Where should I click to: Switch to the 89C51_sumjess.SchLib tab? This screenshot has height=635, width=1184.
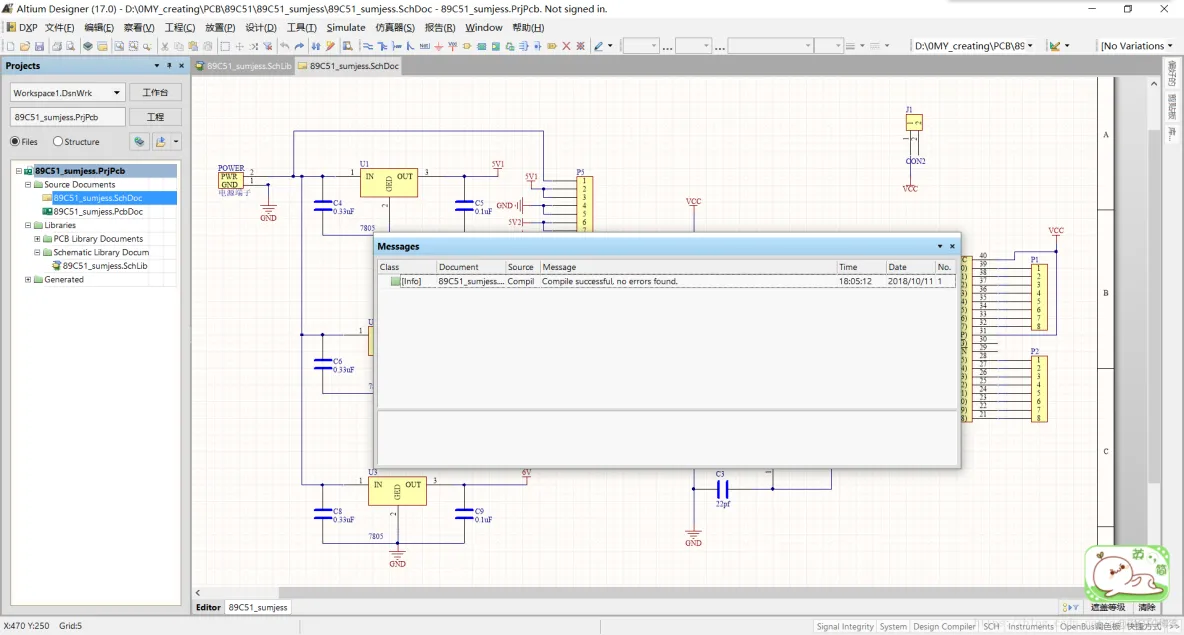[243, 66]
